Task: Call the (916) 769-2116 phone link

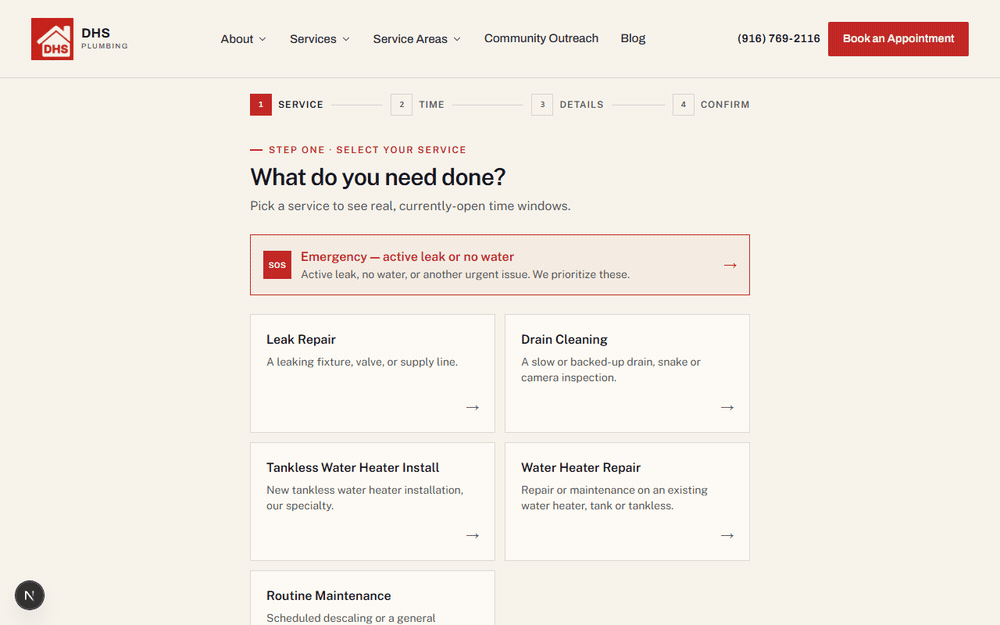Action: pos(779,38)
